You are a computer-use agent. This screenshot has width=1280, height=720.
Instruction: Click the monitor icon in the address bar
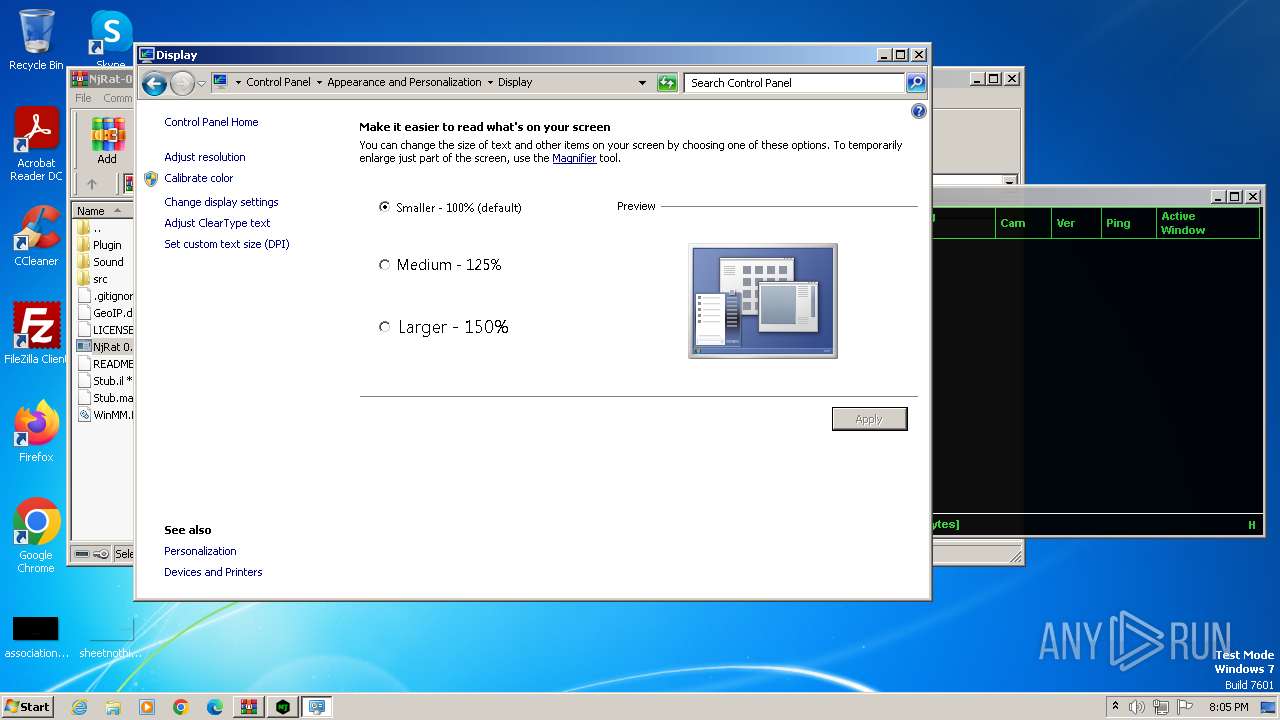pyautogui.click(x=221, y=82)
